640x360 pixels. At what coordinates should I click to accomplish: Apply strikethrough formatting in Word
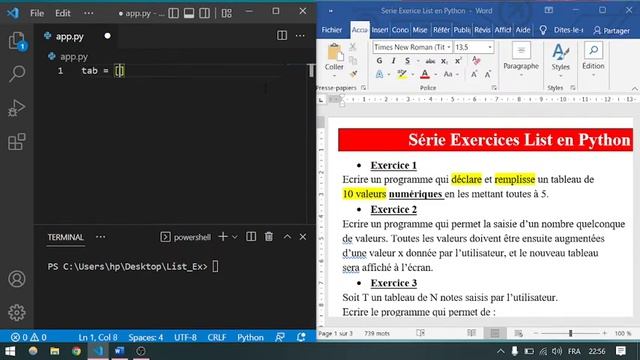click(x=430, y=61)
